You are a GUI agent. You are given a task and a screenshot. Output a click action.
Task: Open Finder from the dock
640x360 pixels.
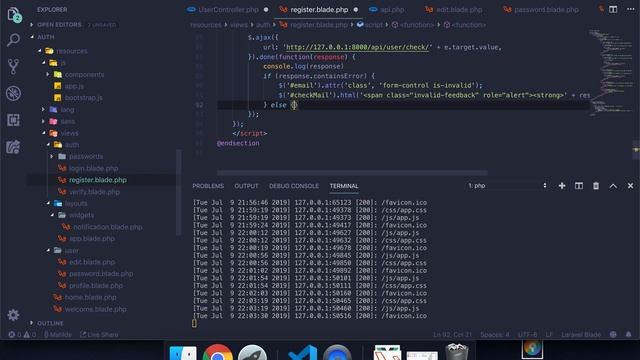coord(182,353)
